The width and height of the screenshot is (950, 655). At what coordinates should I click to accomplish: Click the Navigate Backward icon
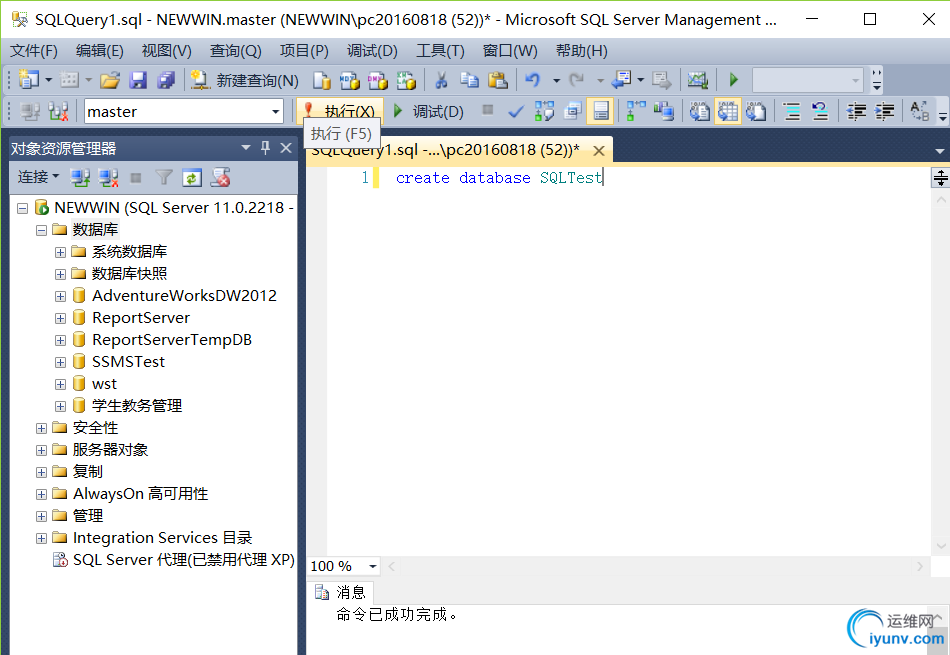pyautogui.click(x=622, y=79)
